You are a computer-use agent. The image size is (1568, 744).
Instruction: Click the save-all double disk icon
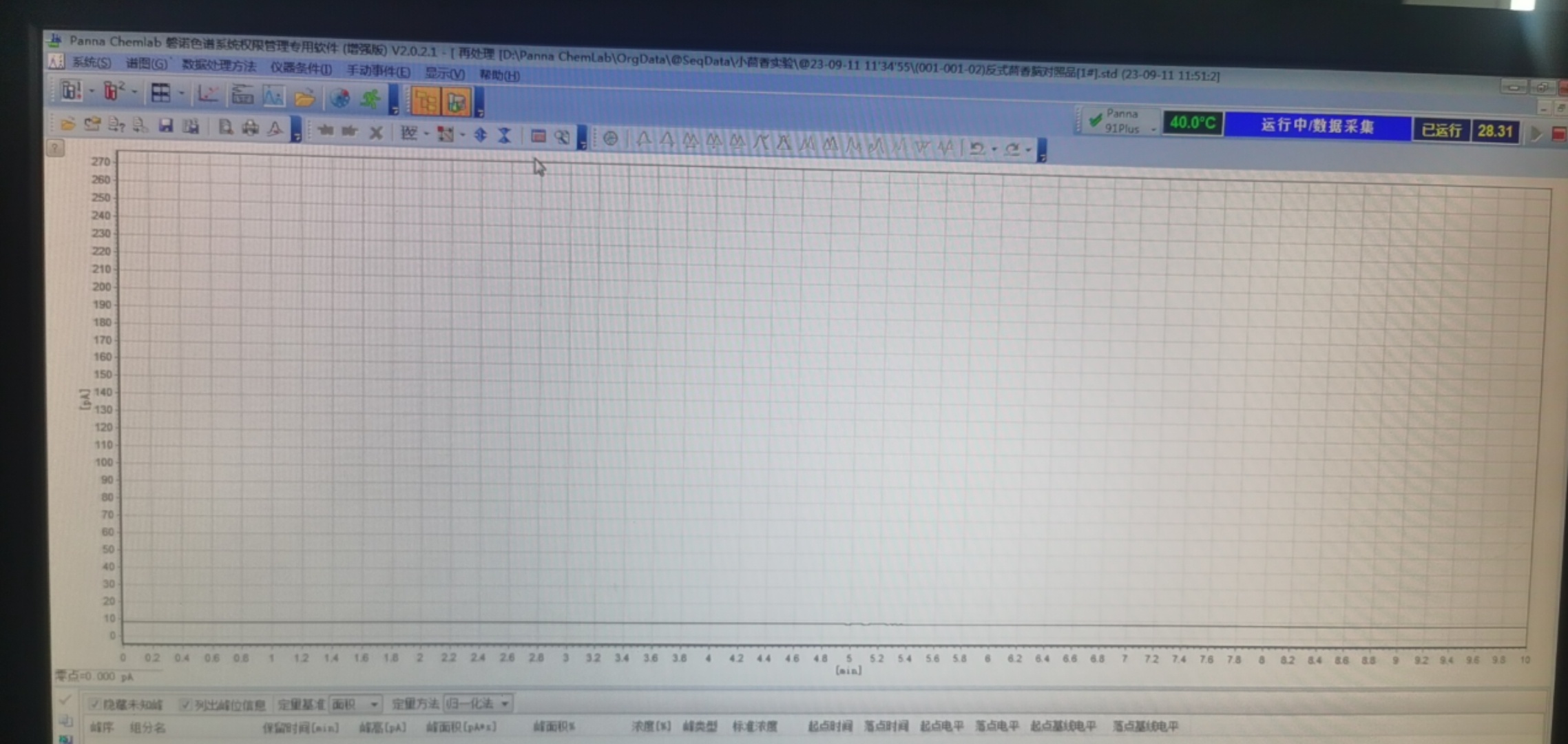[191, 126]
